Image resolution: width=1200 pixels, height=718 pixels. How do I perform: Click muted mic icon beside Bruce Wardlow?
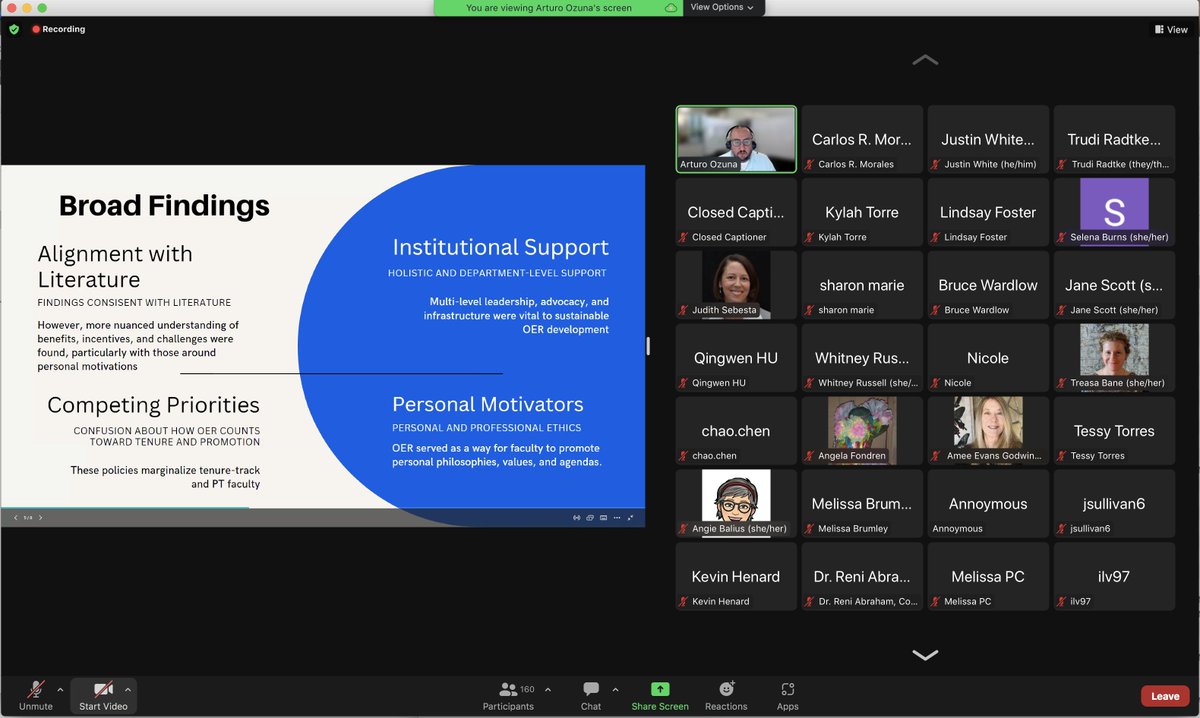(x=936, y=310)
